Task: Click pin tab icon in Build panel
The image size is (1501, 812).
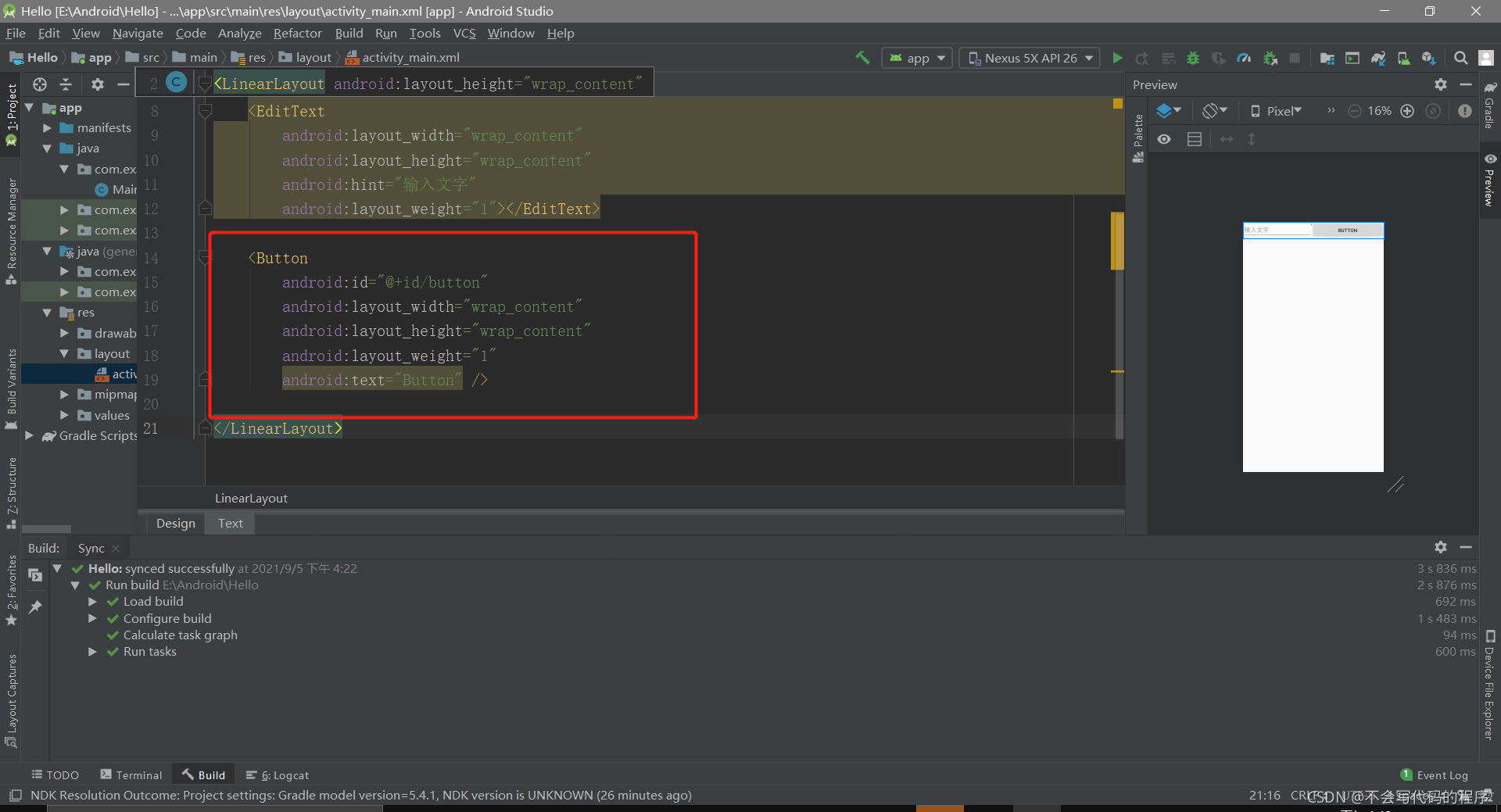Action: tap(35, 607)
